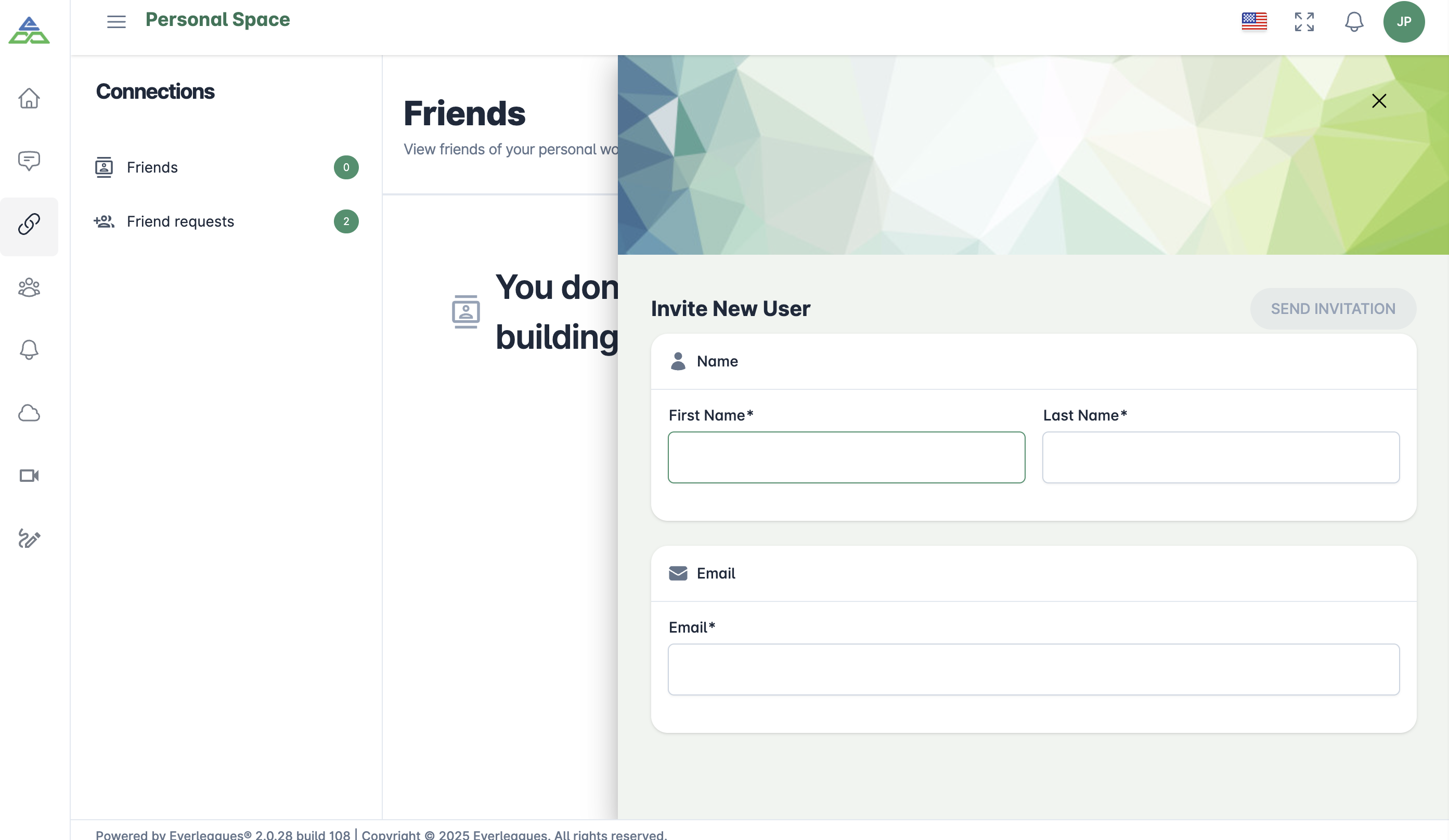Focus the First Name input field
1449x840 pixels.
click(x=846, y=457)
